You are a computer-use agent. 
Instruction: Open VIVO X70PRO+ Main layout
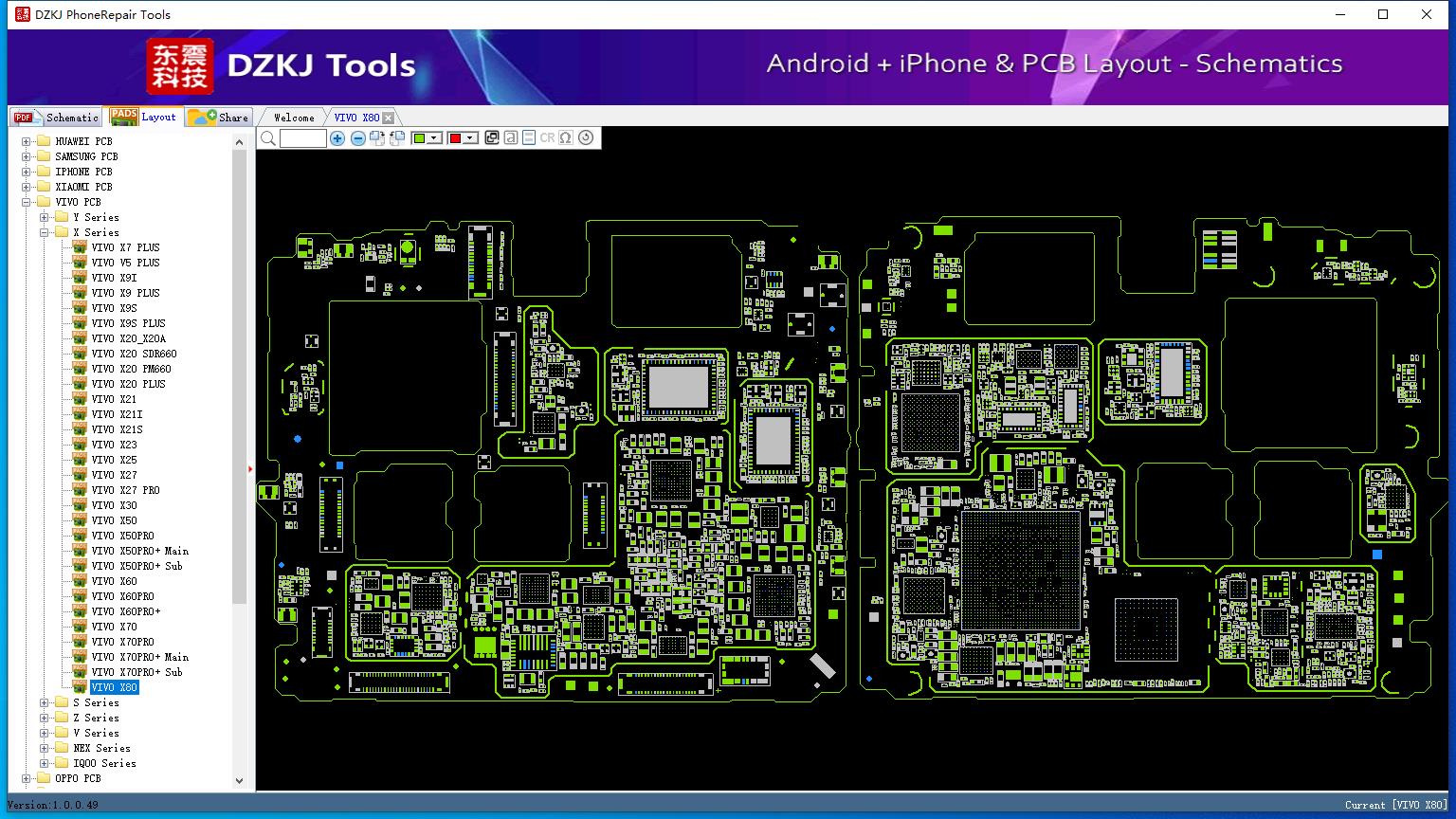click(139, 657)
